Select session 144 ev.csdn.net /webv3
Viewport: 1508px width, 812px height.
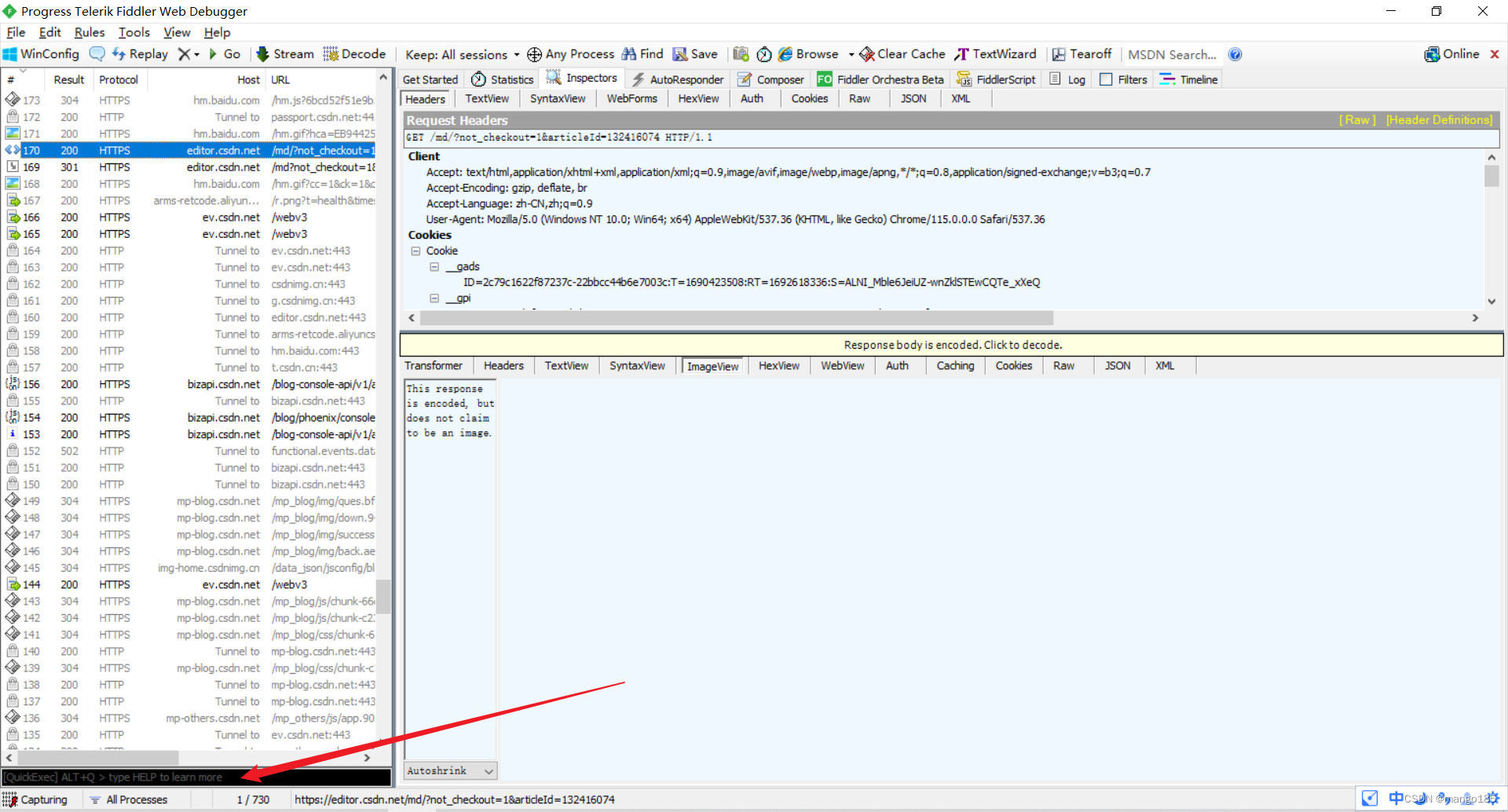coord(190,585)
